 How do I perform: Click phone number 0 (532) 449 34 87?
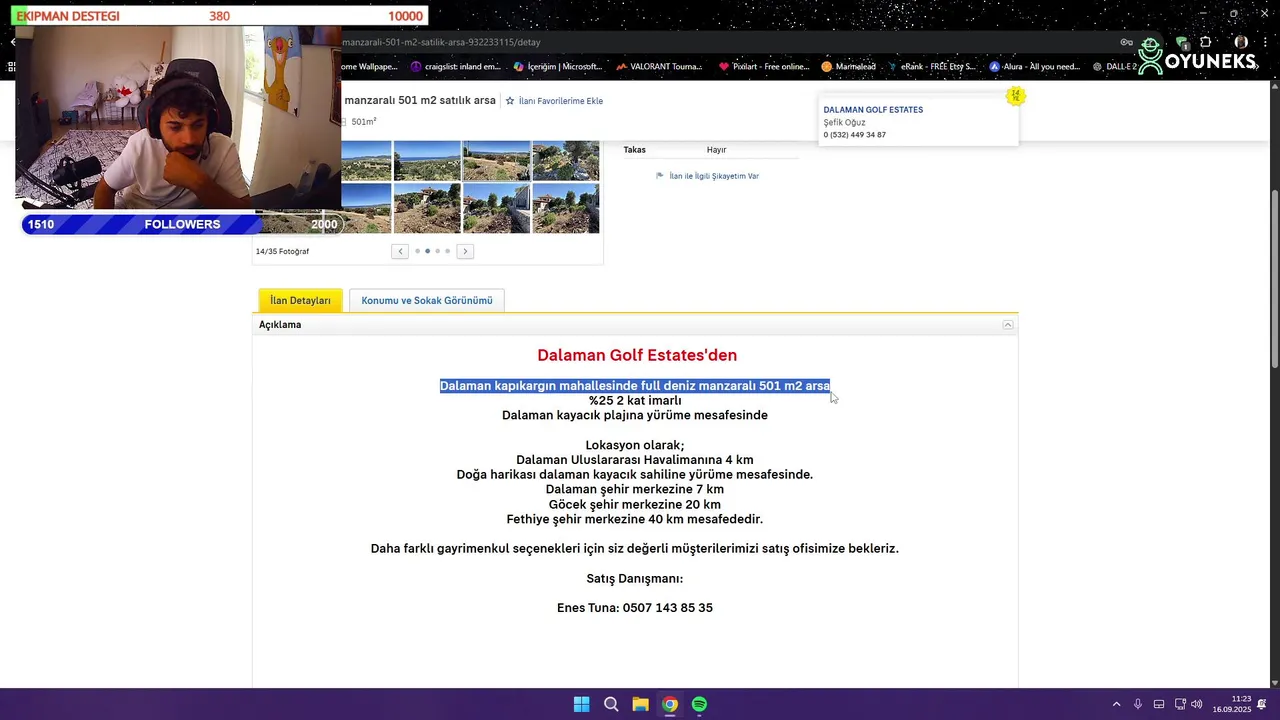(854, 134)
